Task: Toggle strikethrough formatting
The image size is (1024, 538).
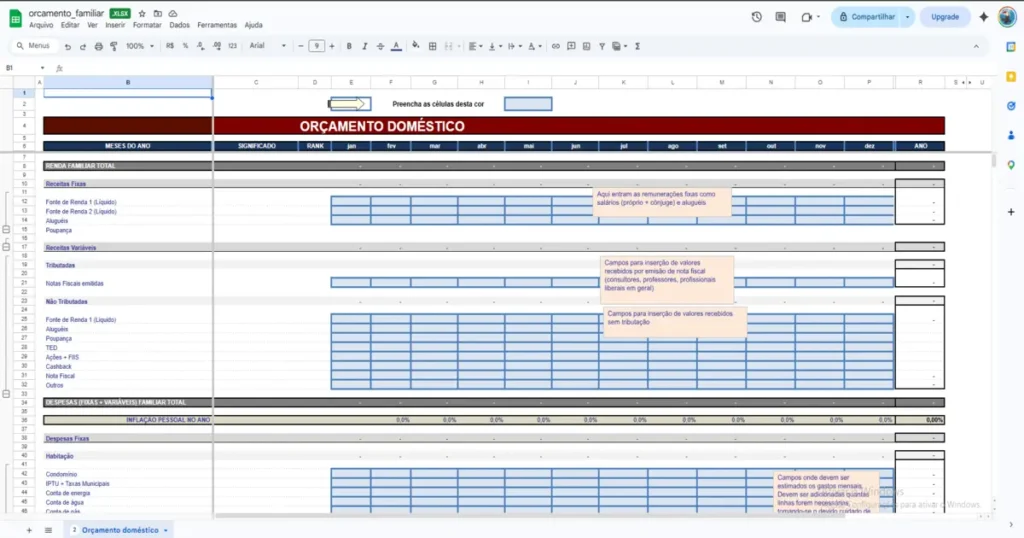Action: [380, 46]
